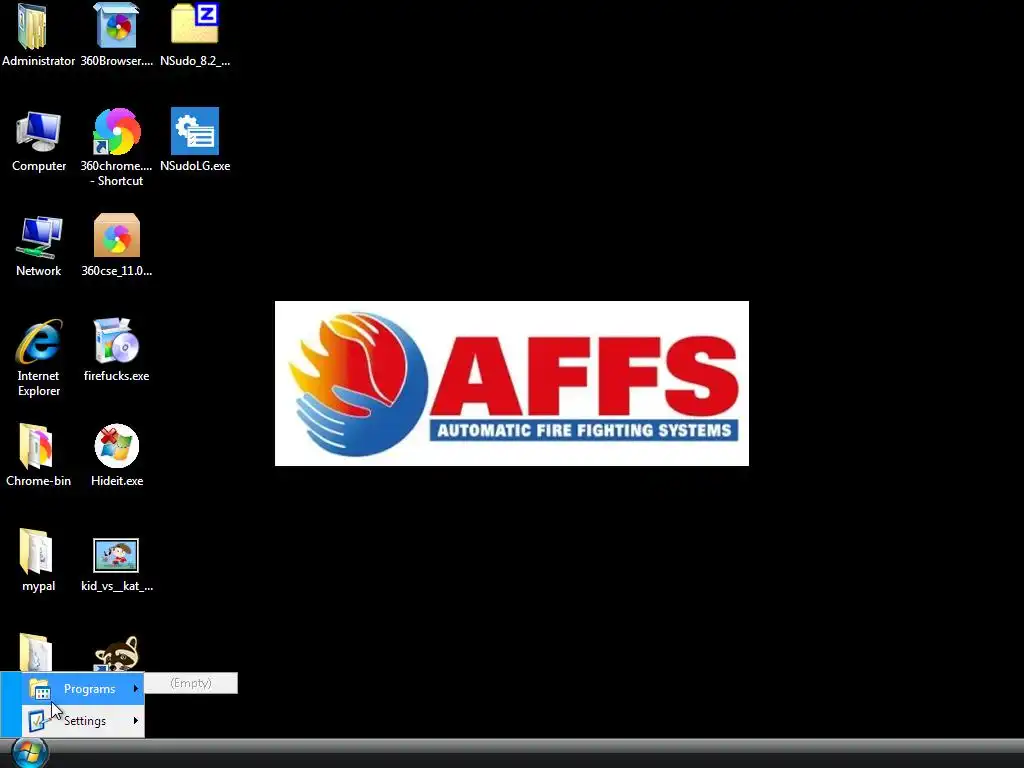Open the Settings start menu item
Viewport: 1024px width, 768px height.
point(83,721)
